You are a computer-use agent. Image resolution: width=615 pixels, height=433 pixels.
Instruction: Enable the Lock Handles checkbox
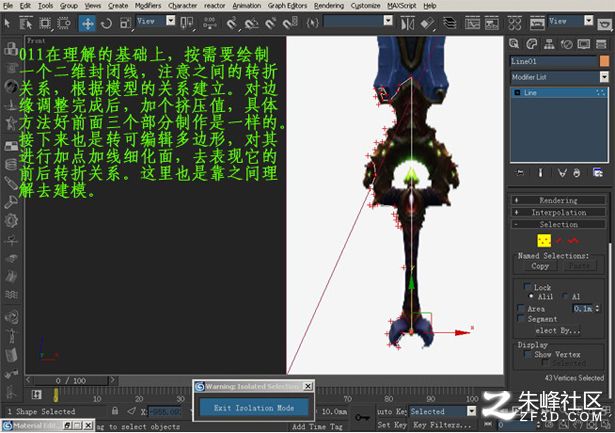point(527,287)
